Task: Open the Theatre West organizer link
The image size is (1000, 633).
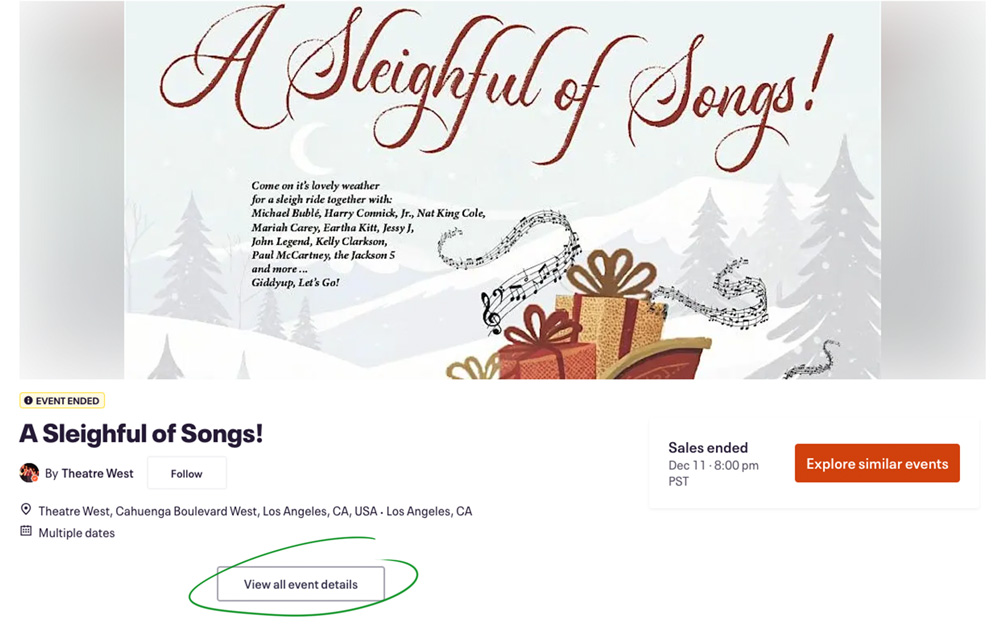Action: 97,473
